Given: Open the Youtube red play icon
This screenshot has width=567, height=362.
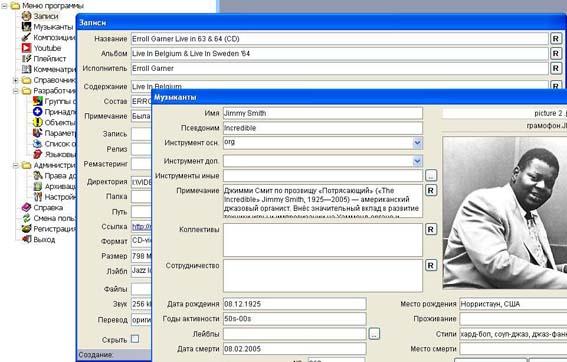Looking at the screenshot, I should [26, 48].
